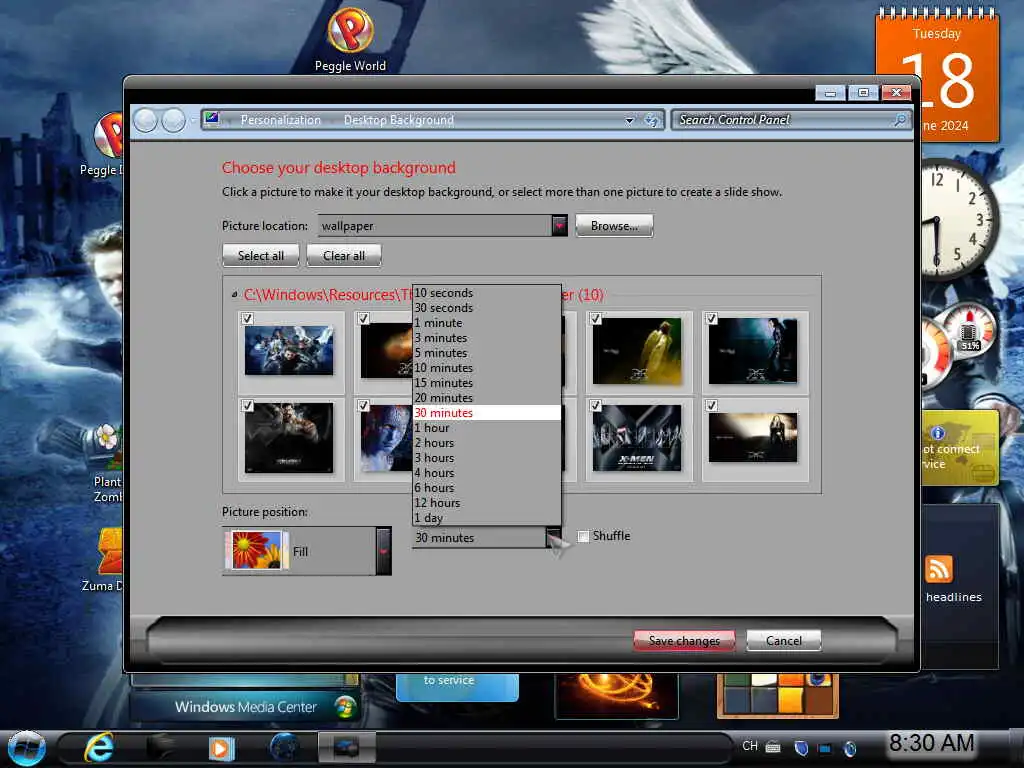Click the keyboard icon in system tray
1024x768 pixels.
pyautogui.click(x=773, y=746)
